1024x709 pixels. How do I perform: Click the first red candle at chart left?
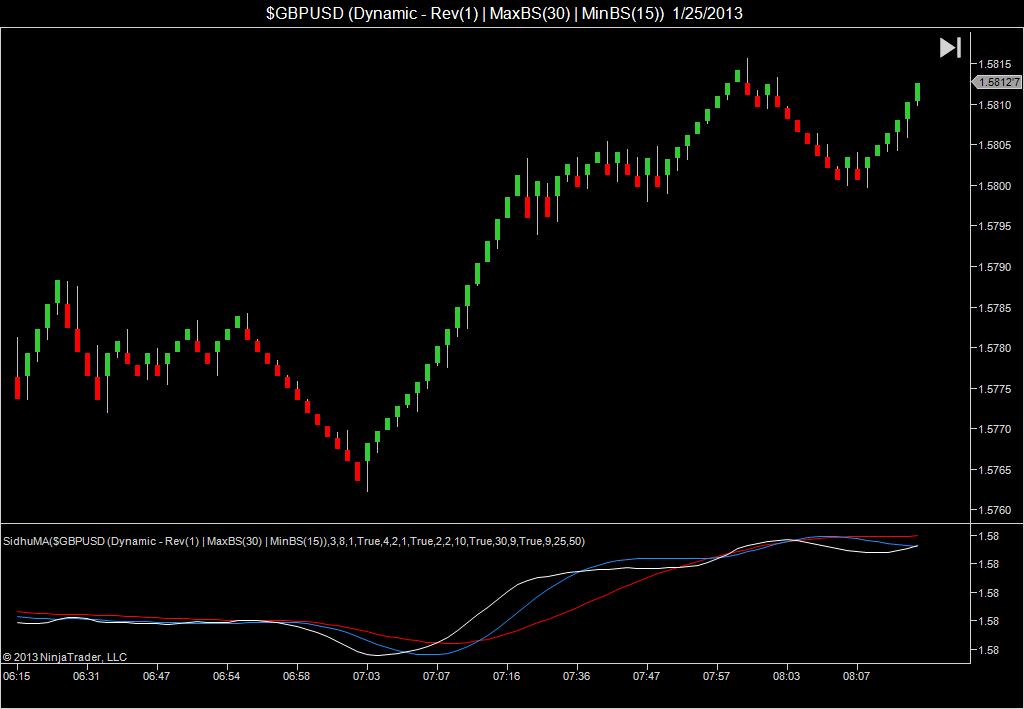pyautogui.click(x=18, y=388)
